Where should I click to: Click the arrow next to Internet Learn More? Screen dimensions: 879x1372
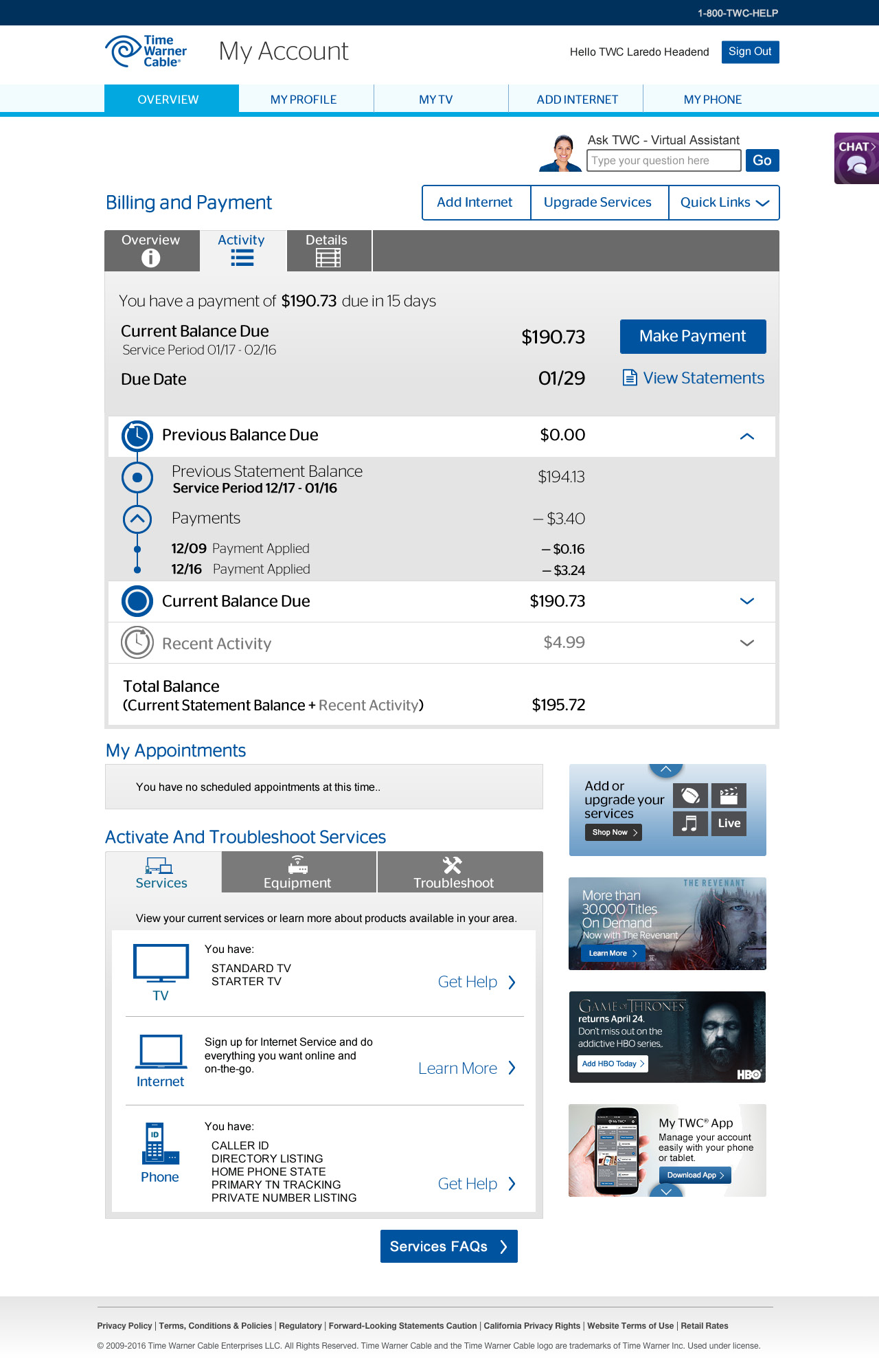[x=512, y=1068]
